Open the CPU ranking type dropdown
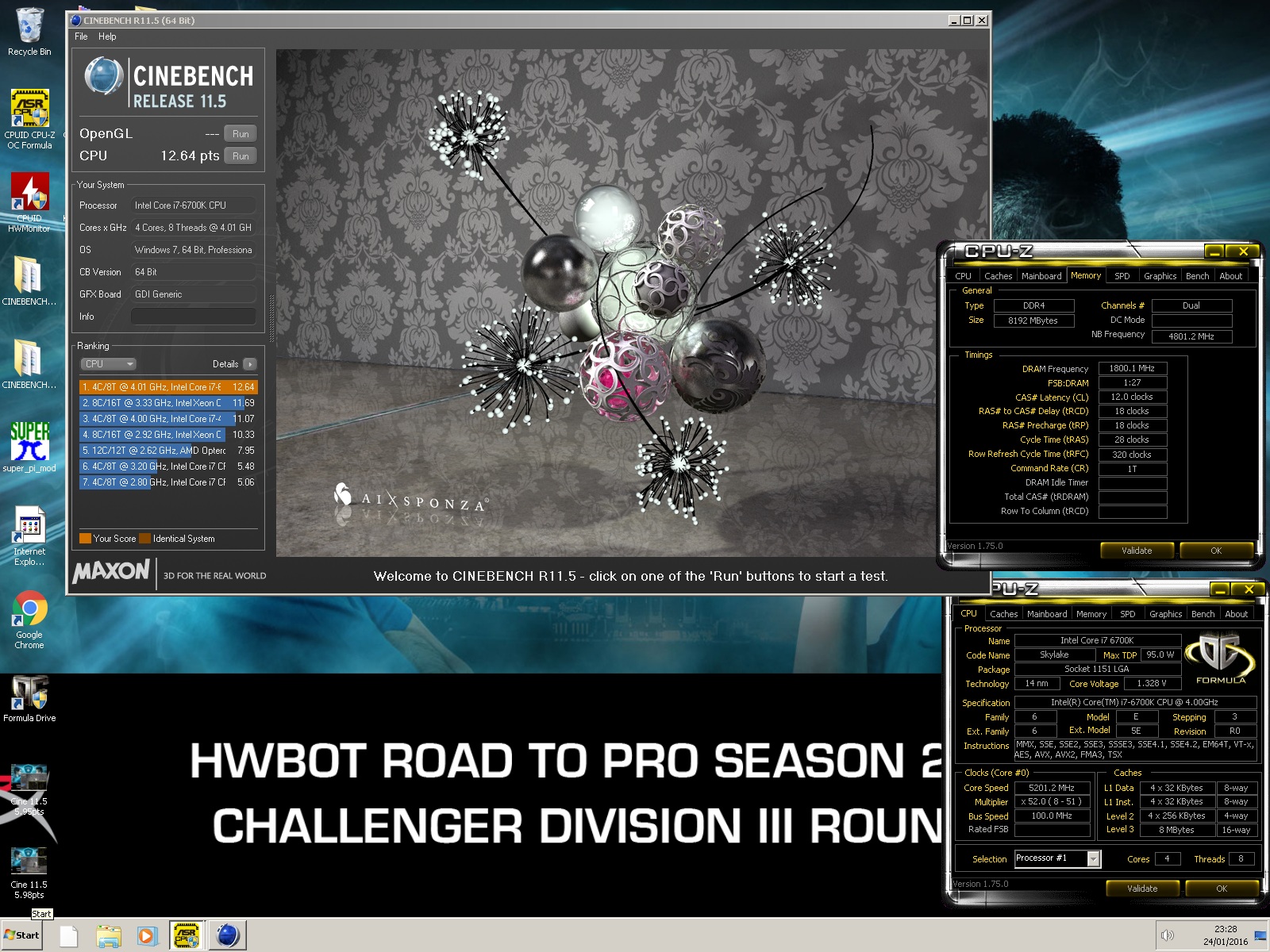This screenshot has height=952, width=1270. click(109, 364)
